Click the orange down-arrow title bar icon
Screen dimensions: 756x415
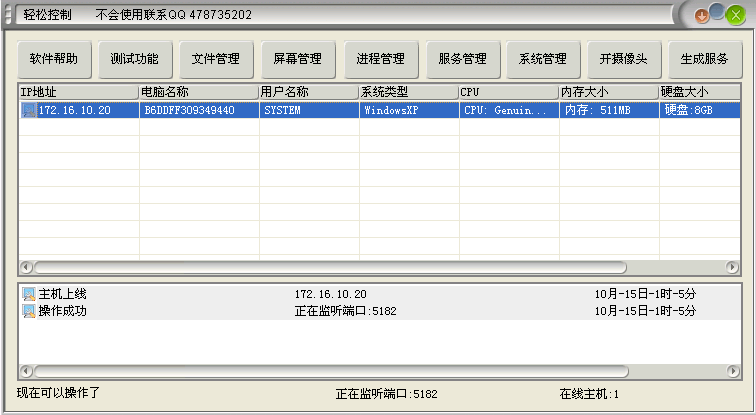702,15
